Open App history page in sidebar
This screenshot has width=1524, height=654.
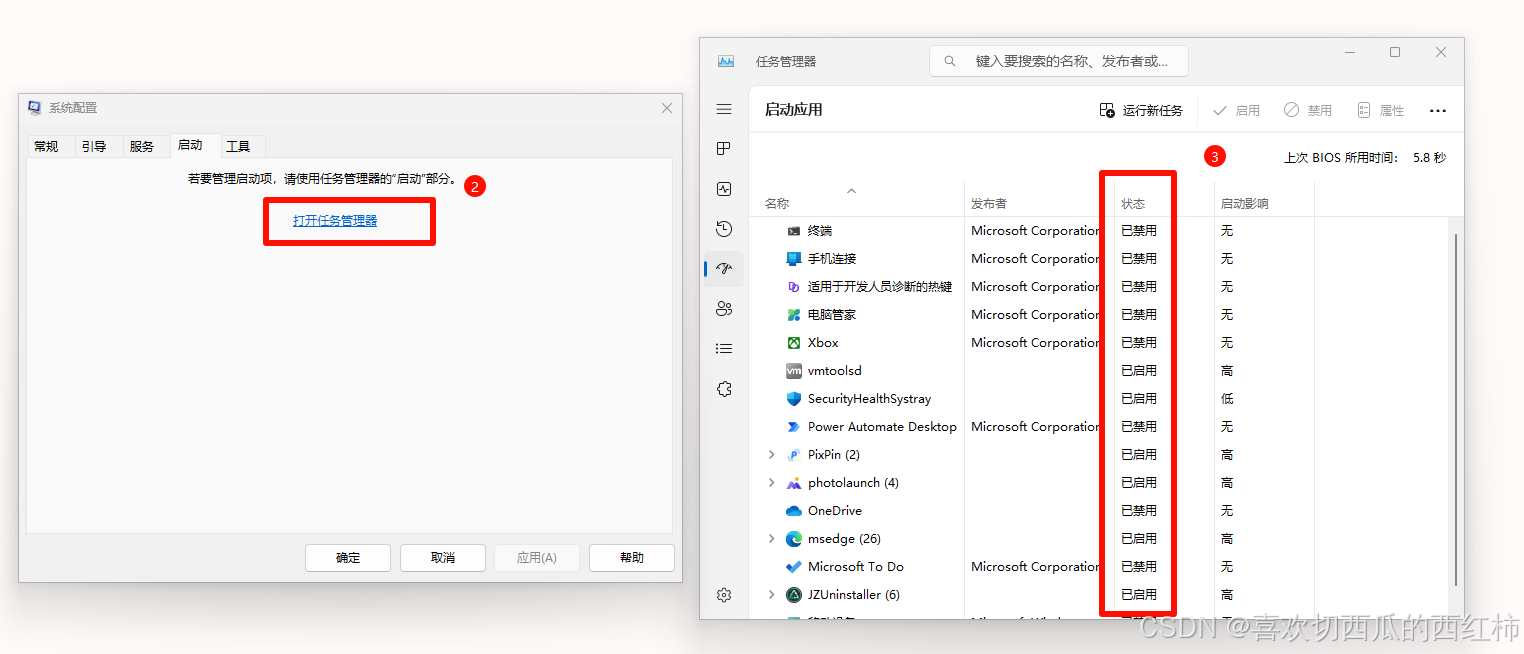click(x=724, y=229)
